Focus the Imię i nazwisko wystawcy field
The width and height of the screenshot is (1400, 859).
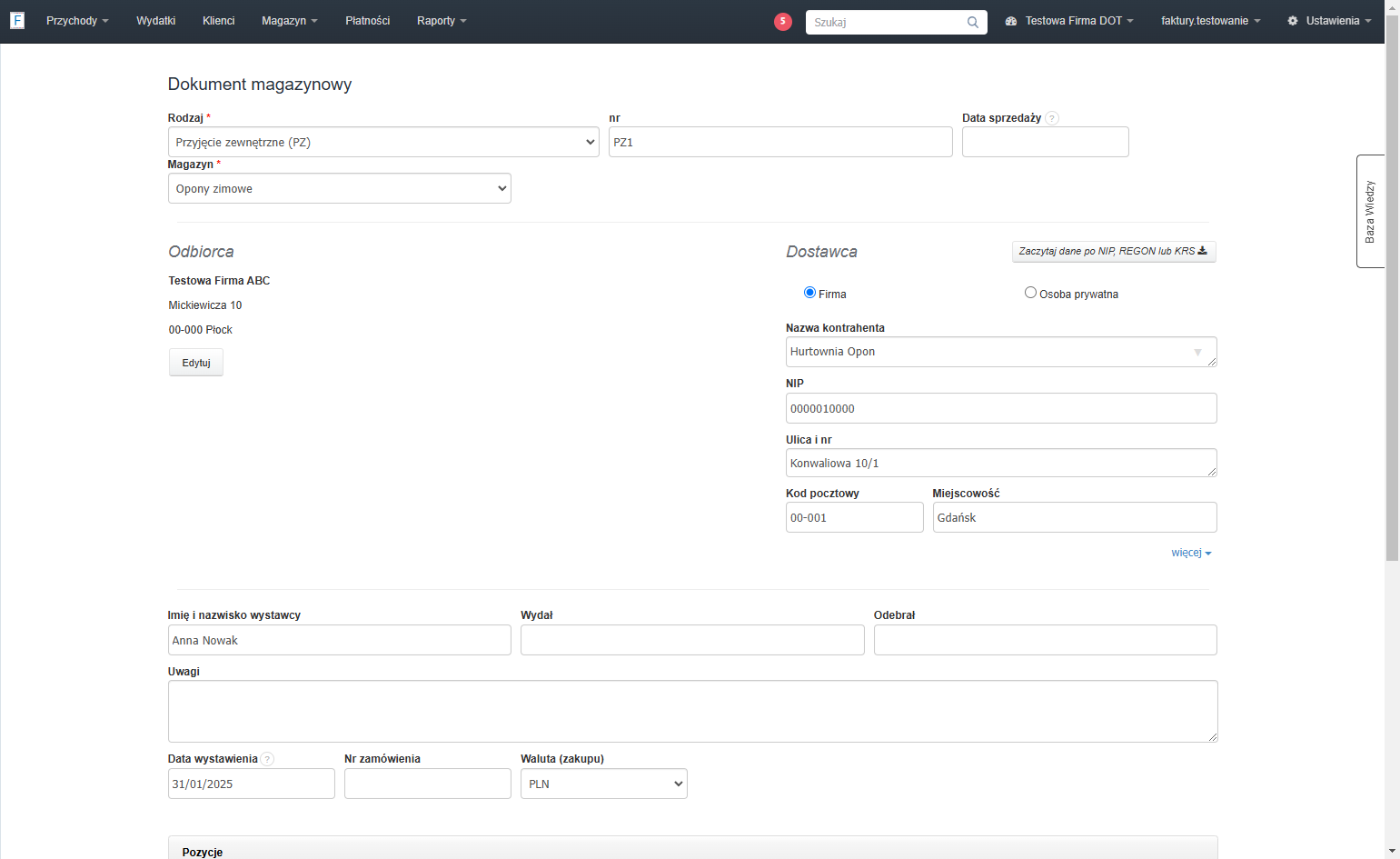340,640
